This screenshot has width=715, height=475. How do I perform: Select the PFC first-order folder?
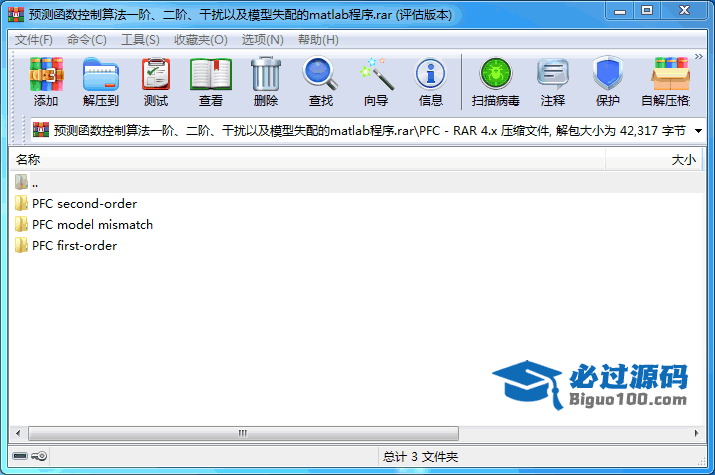coord(74,246)
